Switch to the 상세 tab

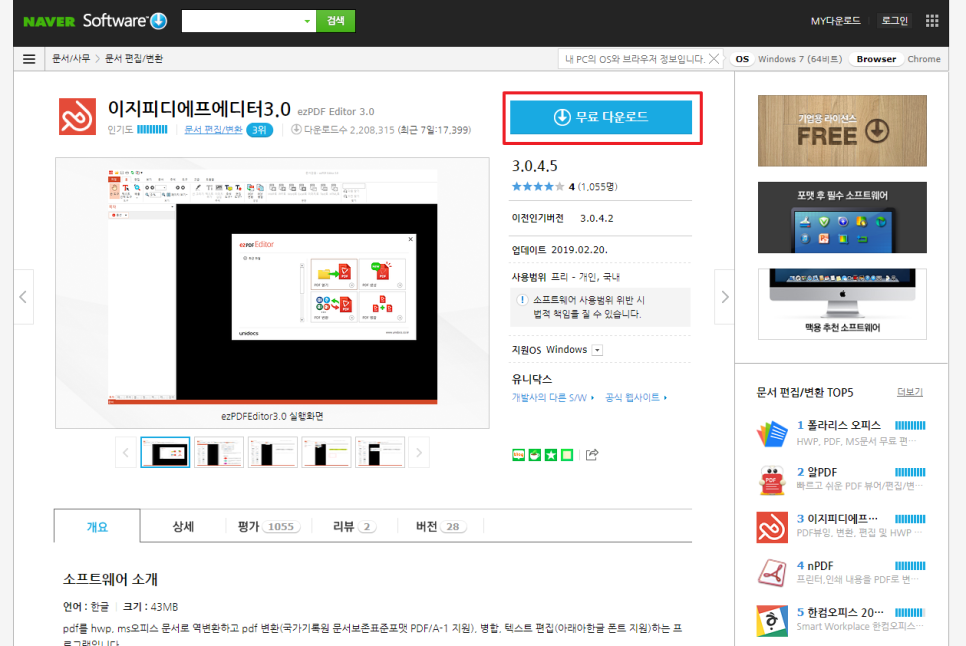tap(183, 527)
